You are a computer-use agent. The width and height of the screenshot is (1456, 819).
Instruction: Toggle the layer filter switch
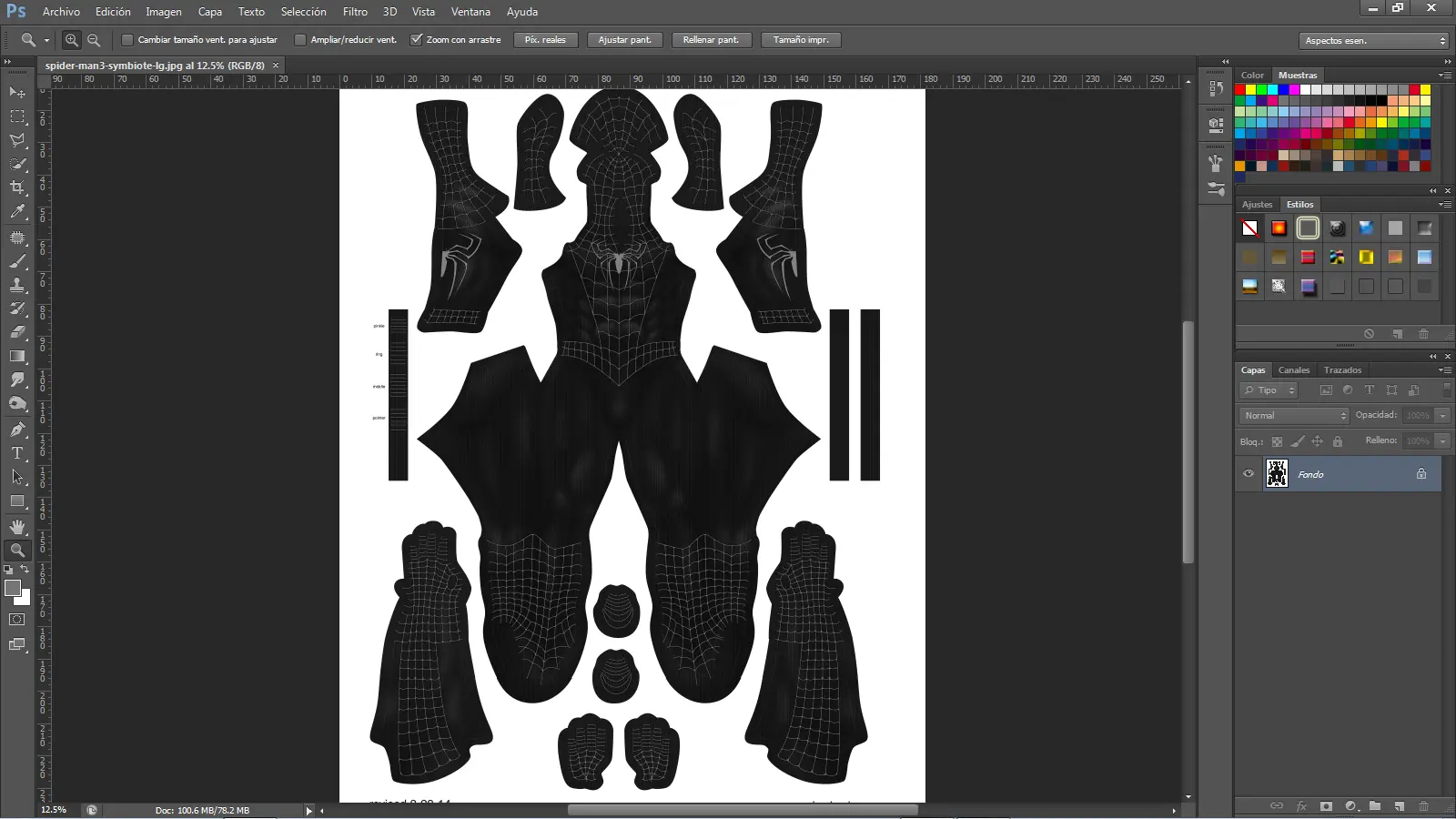[1447, 389]
